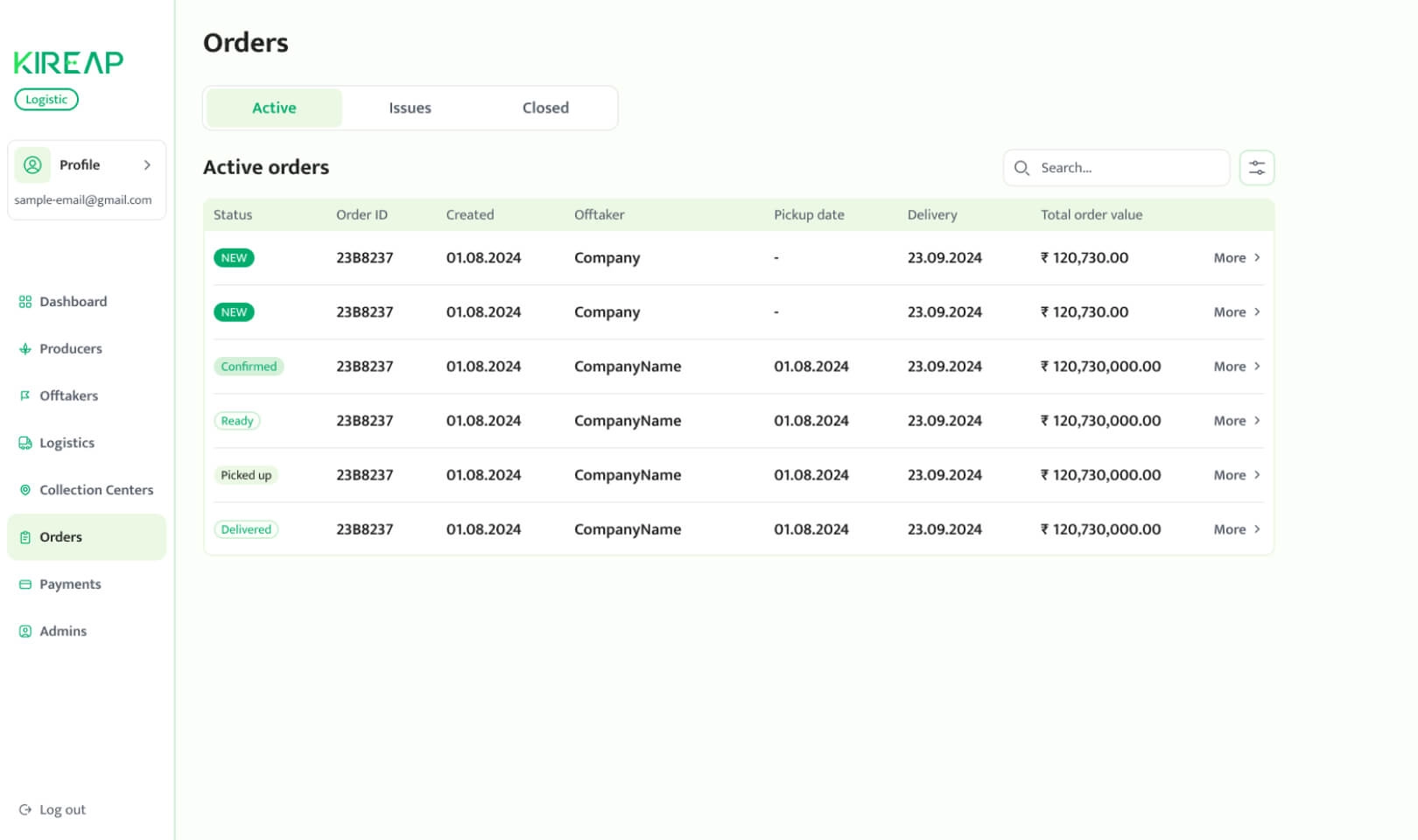Click the Payments card icon

tap(25, 584)
